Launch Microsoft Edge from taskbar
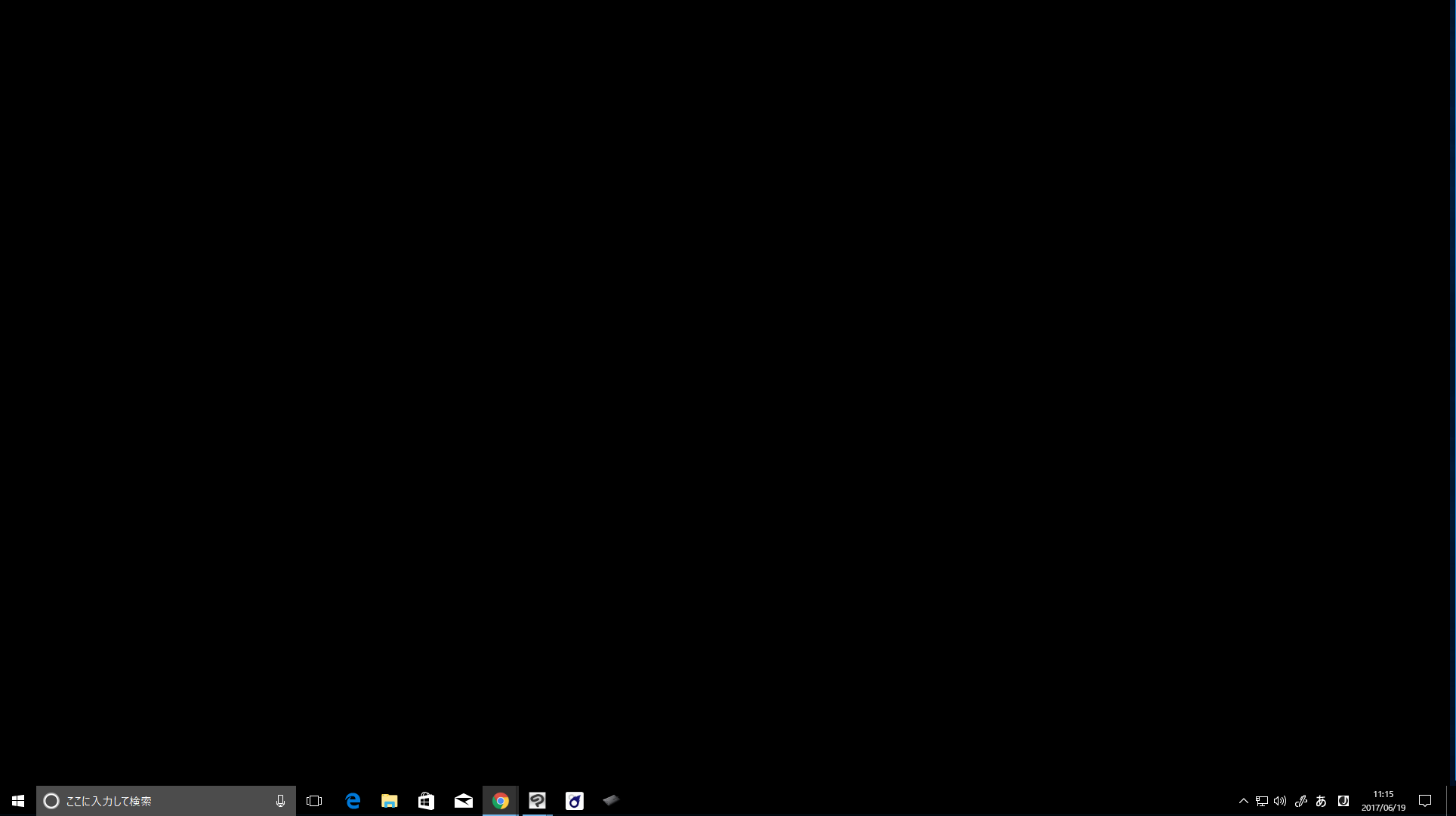 (x=353, y=801)
